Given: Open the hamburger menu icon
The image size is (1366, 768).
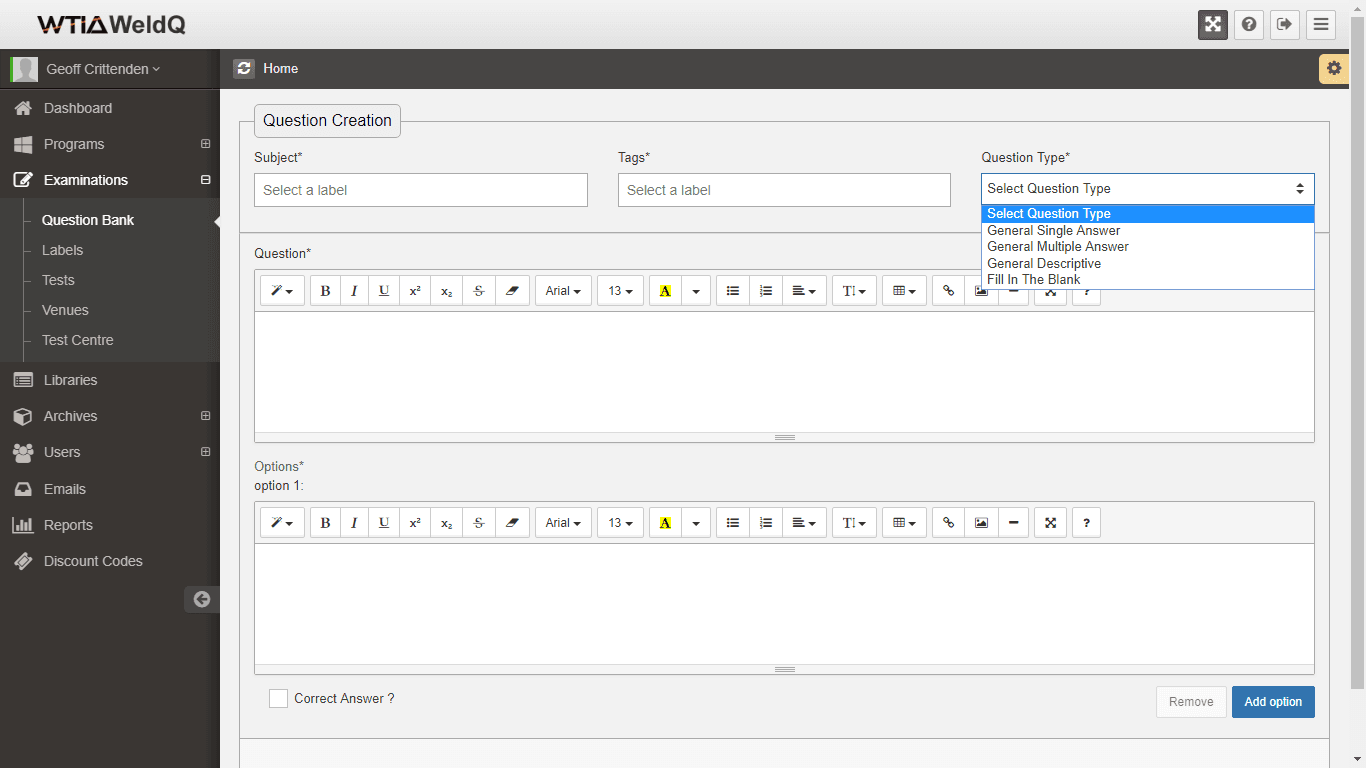Looking at the screenshot, I should [1321, 25].
